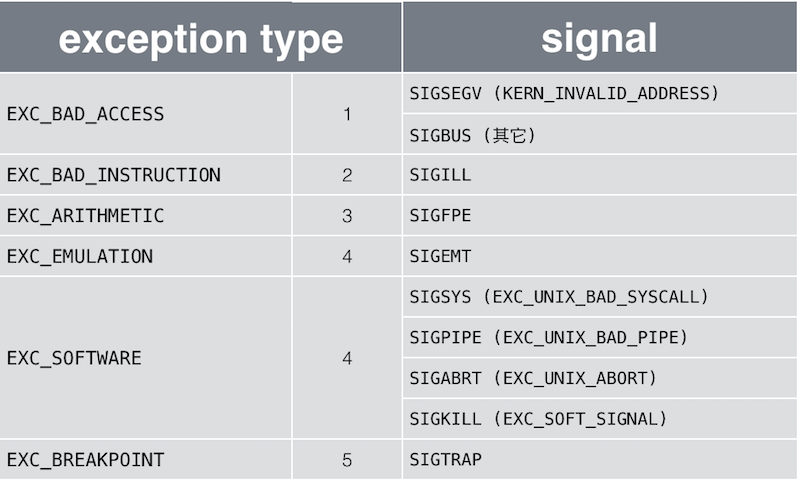Image resolution: width=800 pixels, height=482 pixels.
Task: Select the EXC_BAD_INSTRUCTION cell
Action: coord(114,175)
